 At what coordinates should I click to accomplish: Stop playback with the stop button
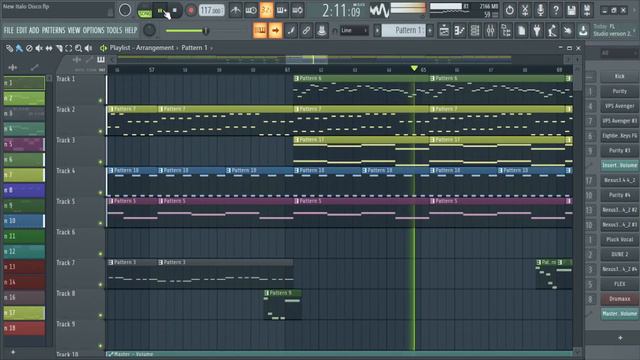point(175,11)
